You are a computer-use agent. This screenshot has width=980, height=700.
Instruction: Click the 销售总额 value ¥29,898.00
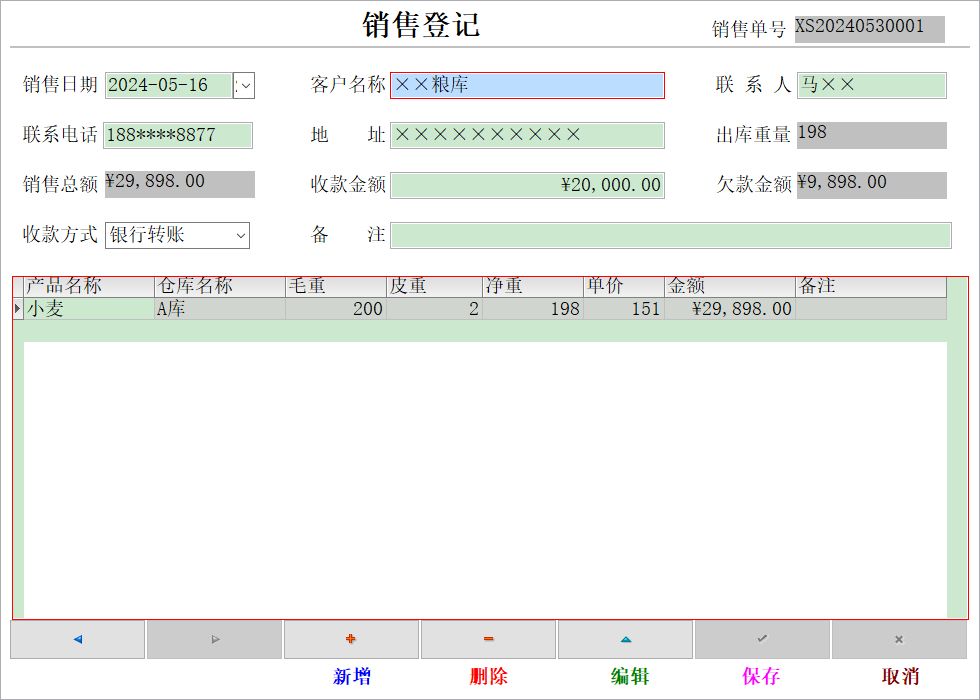(x=180, y=184)
